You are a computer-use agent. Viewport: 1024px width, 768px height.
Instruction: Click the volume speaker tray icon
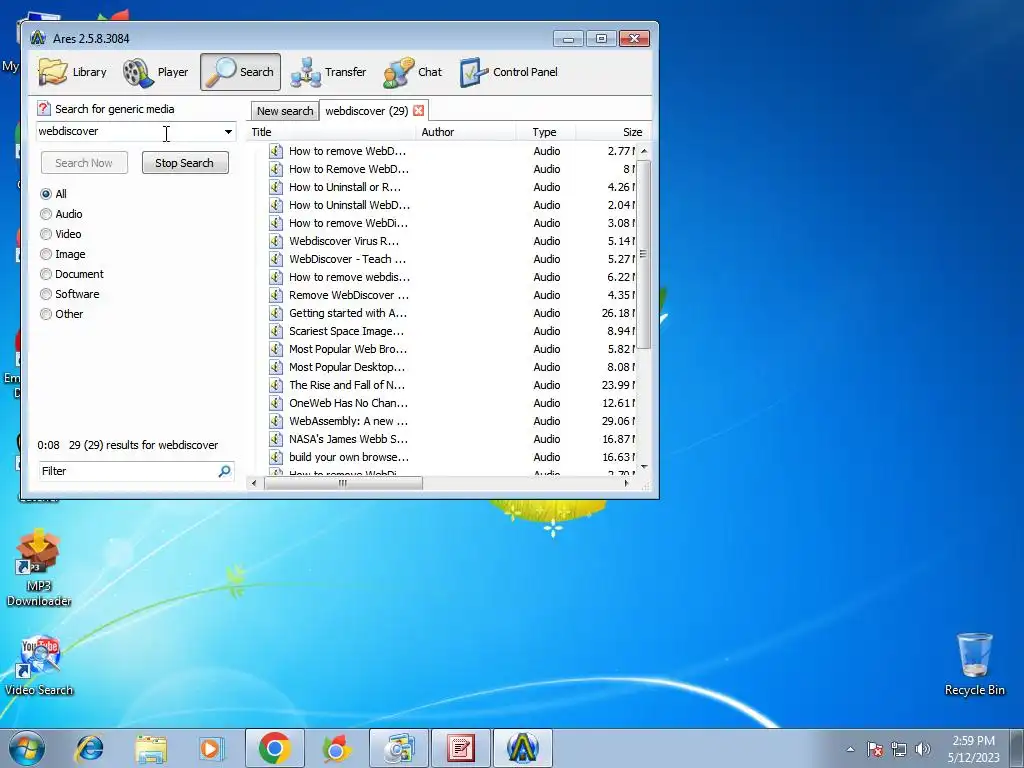[x=922, y=749]
